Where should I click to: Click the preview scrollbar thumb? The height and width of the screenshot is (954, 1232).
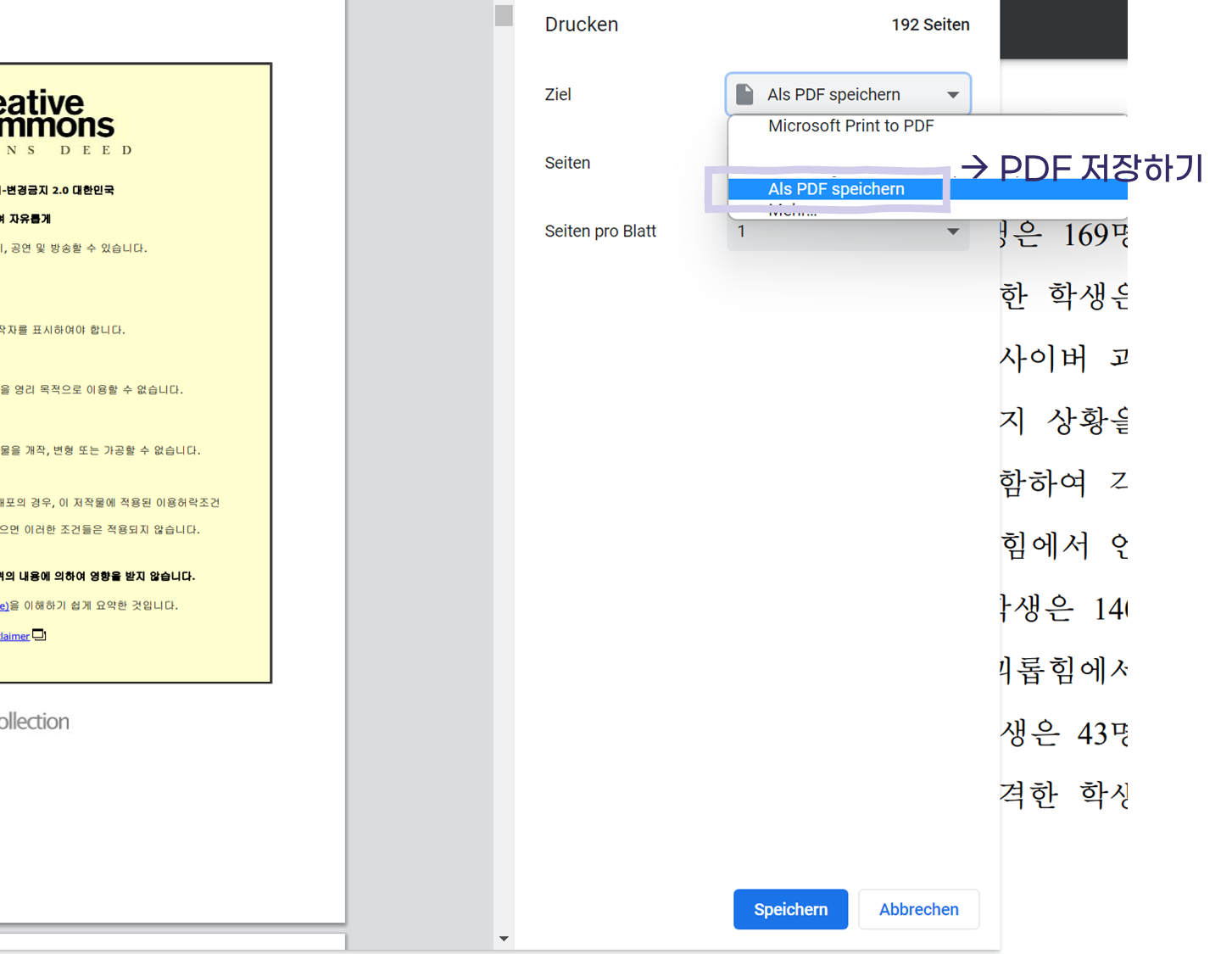click(x=504, y=15)
